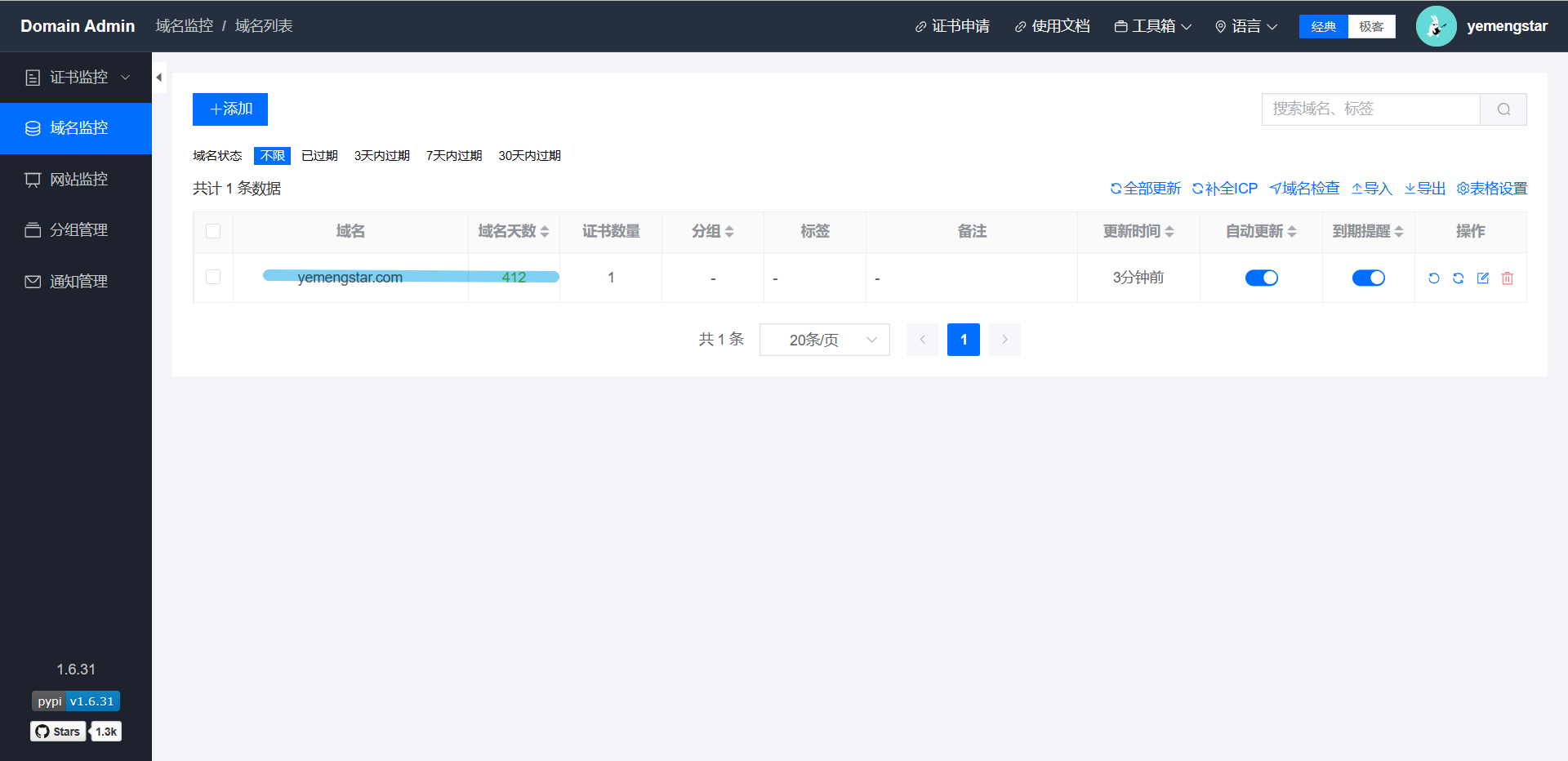Click the yemengstar user avatar
The height and width of the screenshot is (761, 1568).
(x=1436, y=26)
